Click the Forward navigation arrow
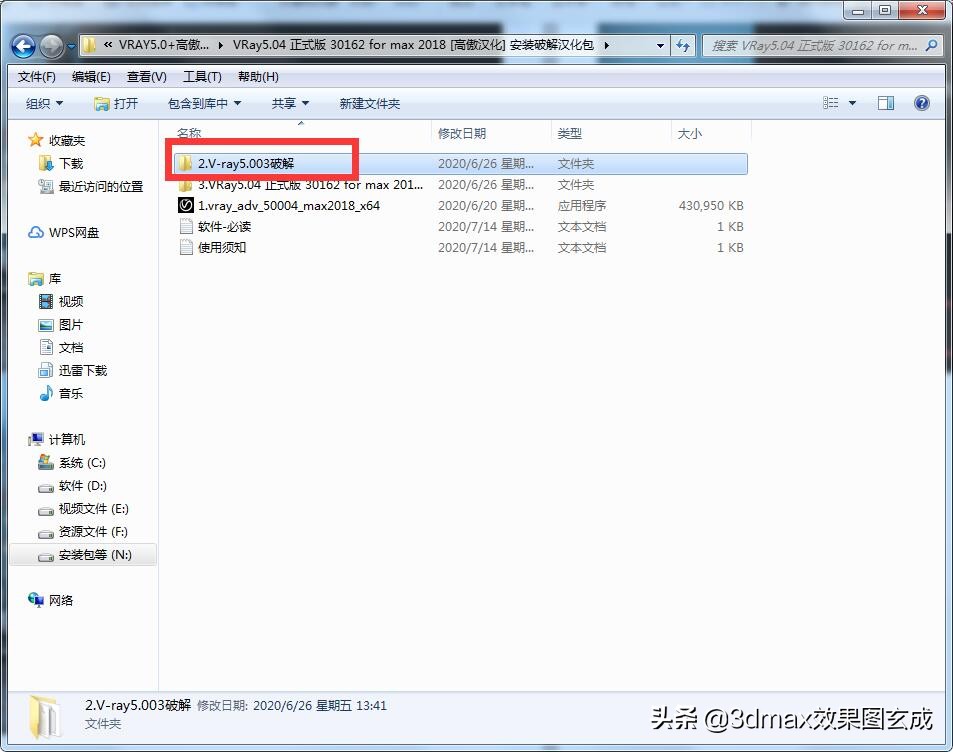953x752 pixels. pos(52,46)
